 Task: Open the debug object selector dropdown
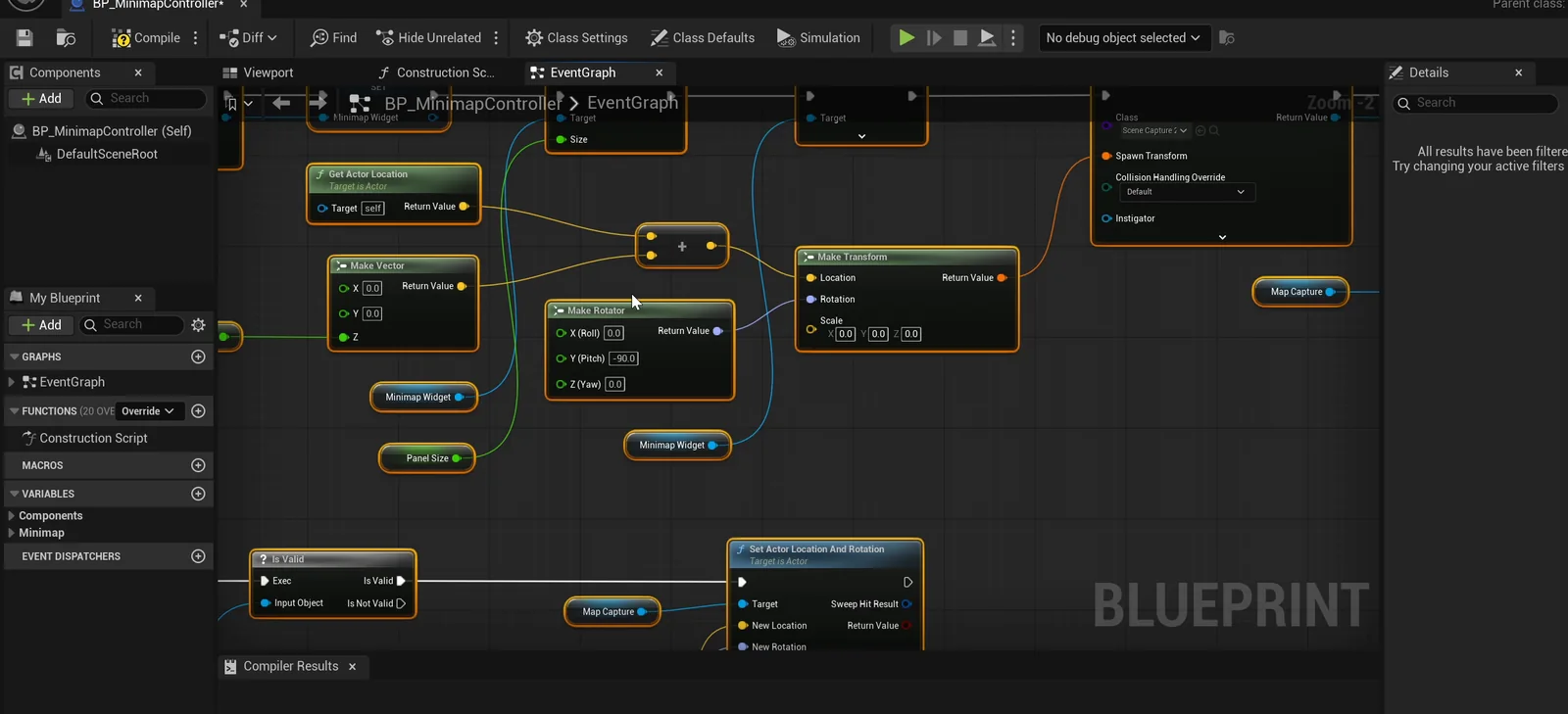pyautogui.click(x=1123, y=38)
